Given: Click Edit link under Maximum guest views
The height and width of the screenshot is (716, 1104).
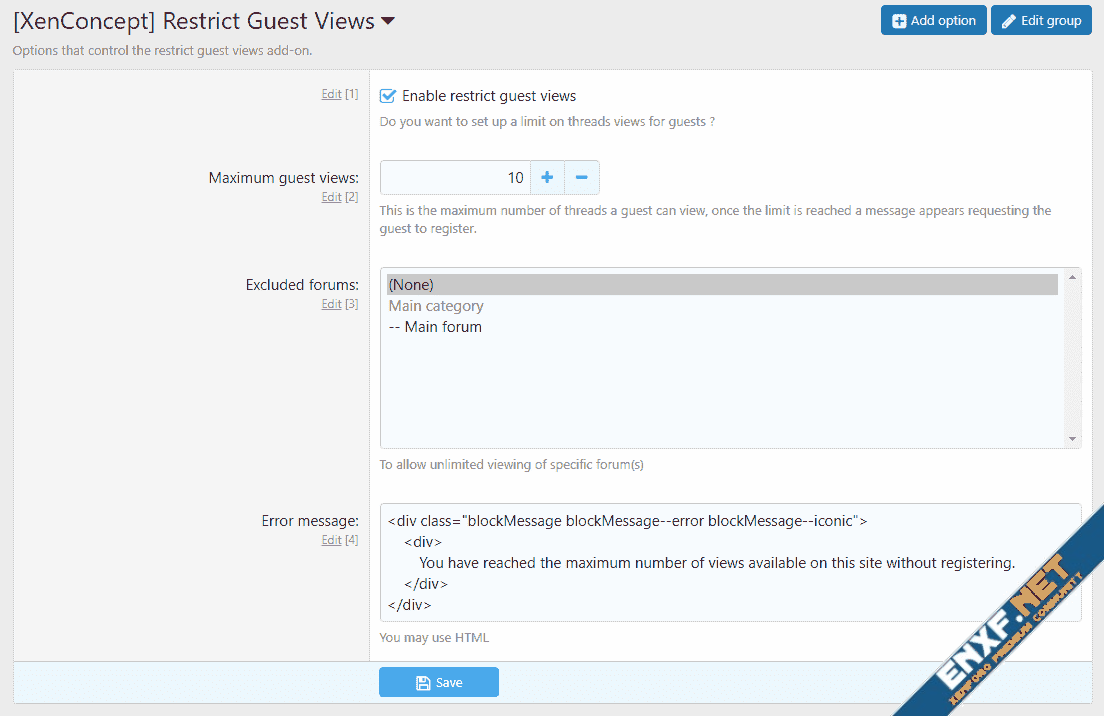Looking at the screenshot, I should click(331, 197).
